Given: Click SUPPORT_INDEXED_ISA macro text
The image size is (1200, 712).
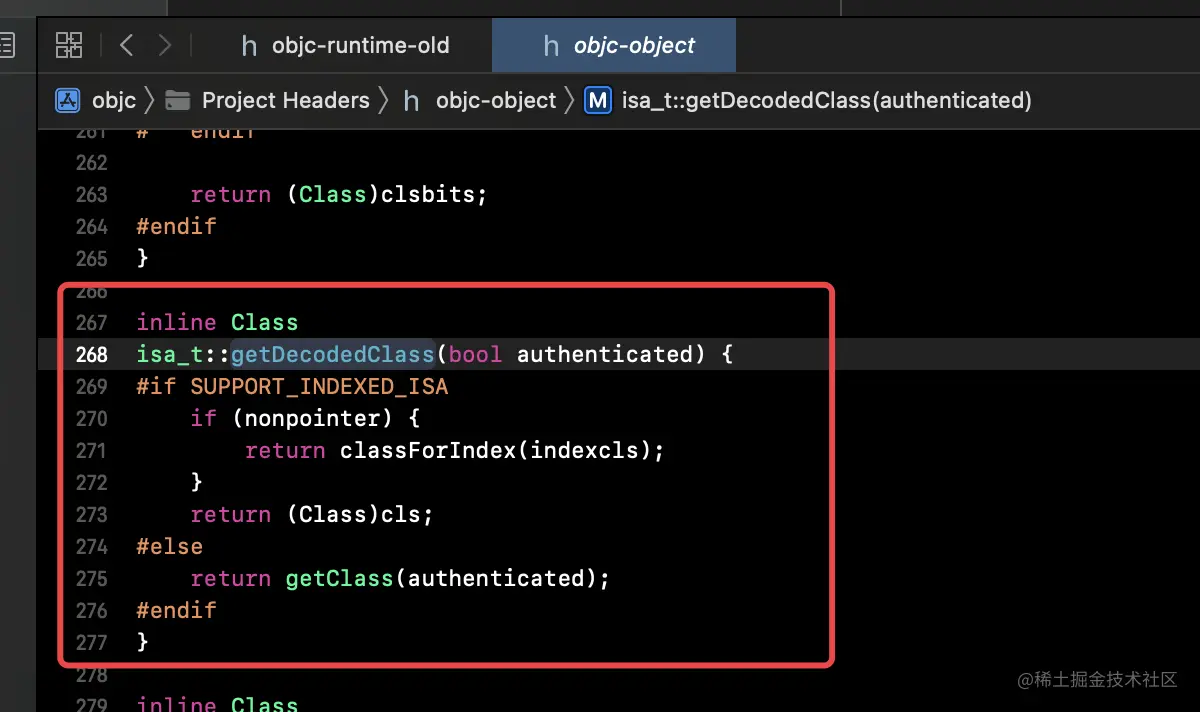Looking at the screenshot, I should pyautogui.click(x=319, y=386).
